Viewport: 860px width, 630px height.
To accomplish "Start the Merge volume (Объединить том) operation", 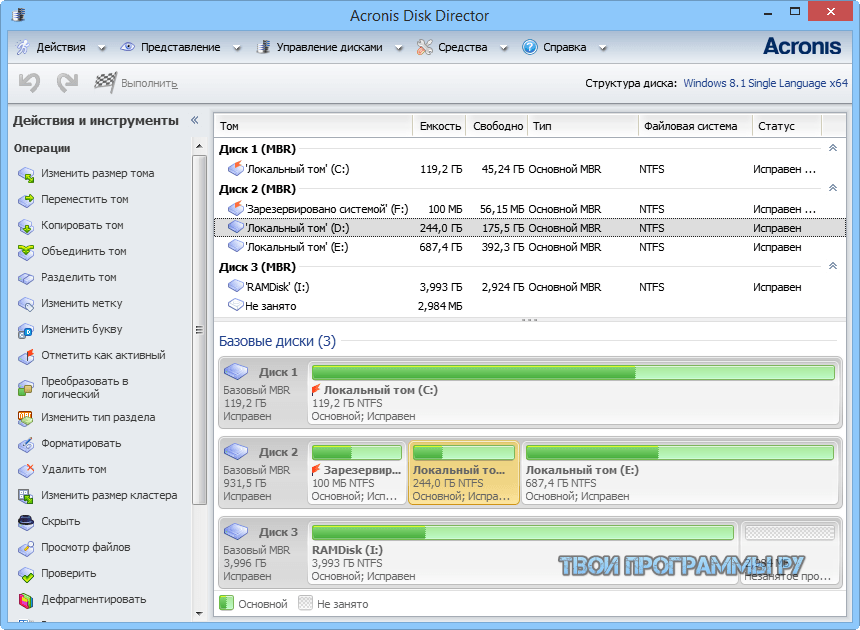I will [x=24, y=251].
